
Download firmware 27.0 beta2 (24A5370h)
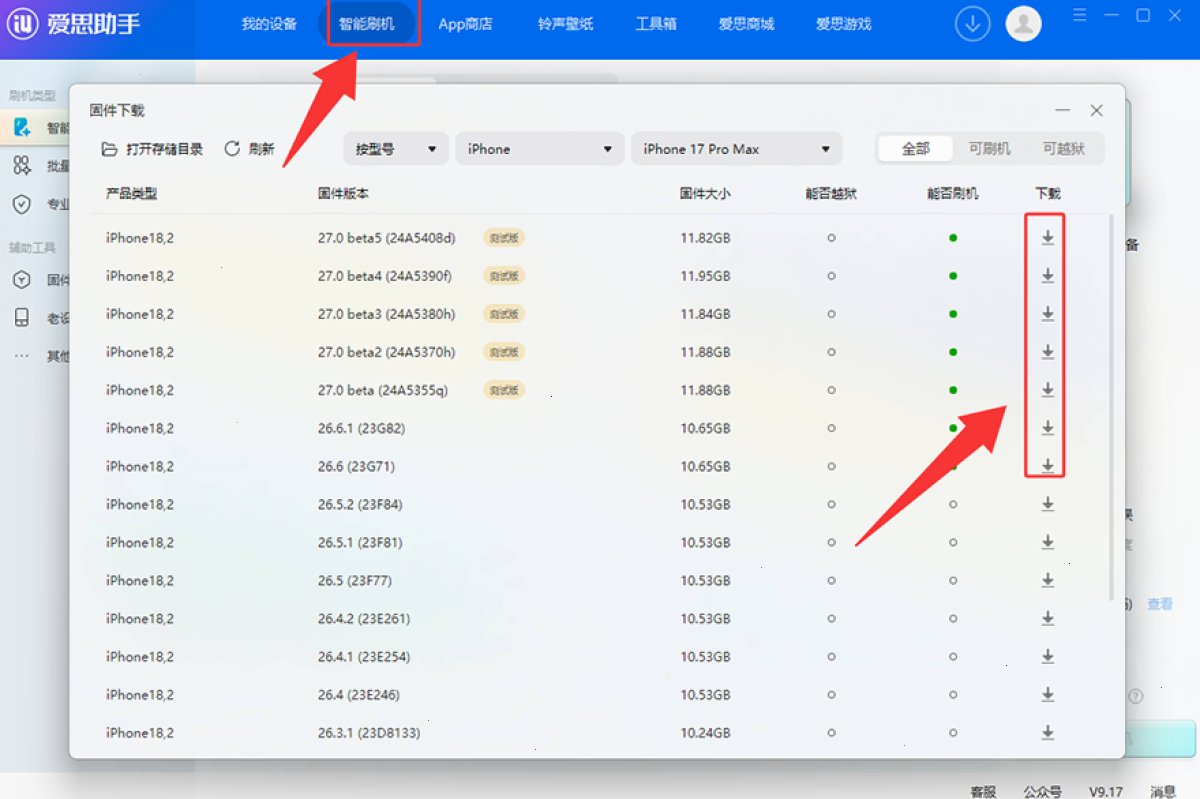(1047, 352)
